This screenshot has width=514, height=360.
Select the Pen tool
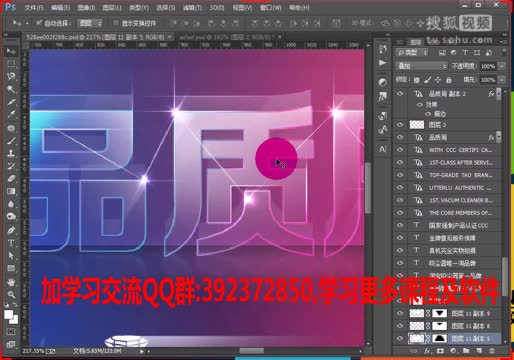pos(11,230)
